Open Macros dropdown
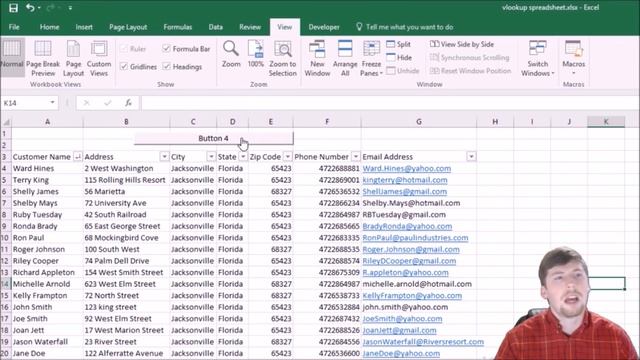640x360 pixels. click(573, 58)
